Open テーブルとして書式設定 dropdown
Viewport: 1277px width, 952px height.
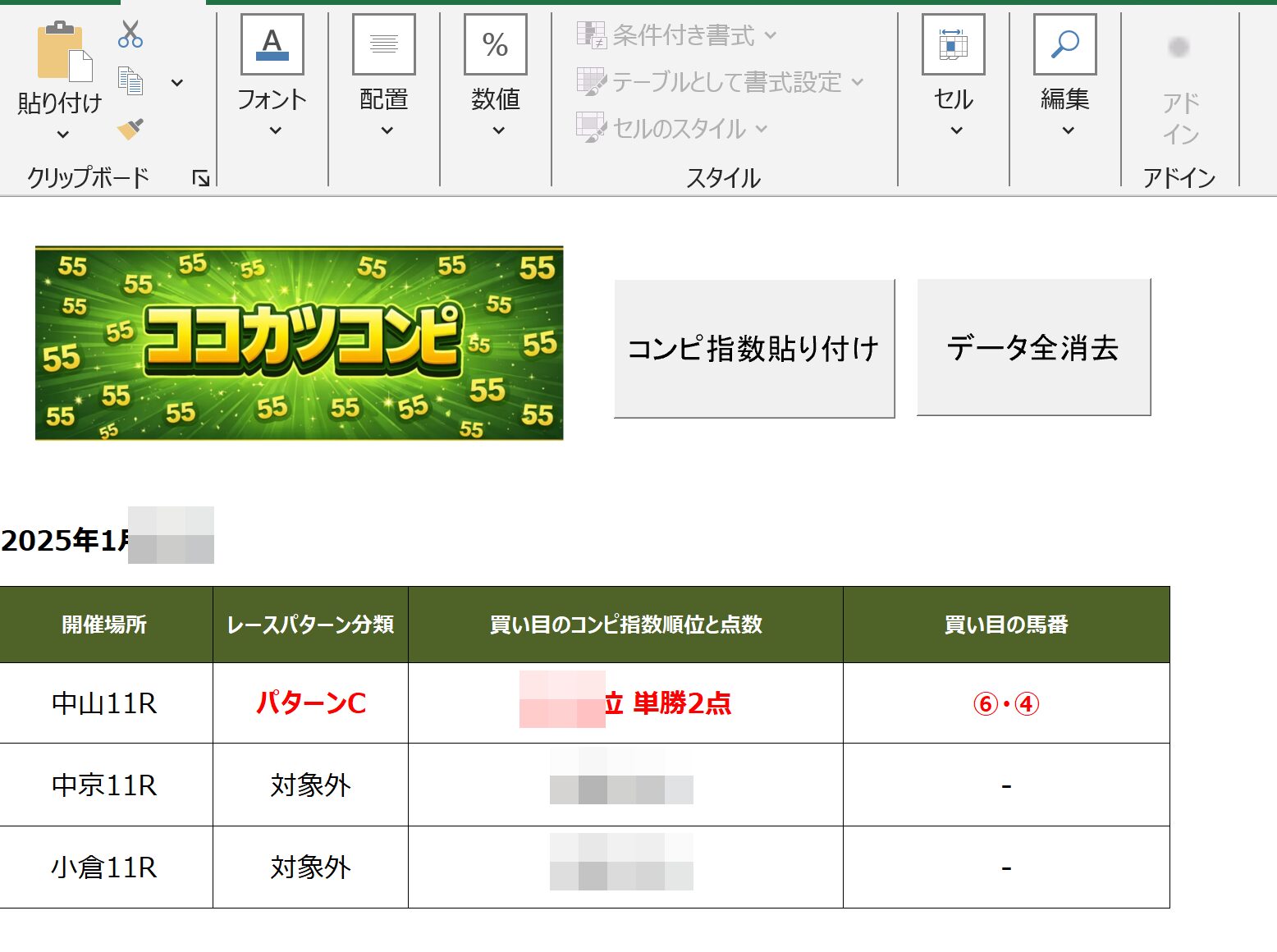coord(721,82)
